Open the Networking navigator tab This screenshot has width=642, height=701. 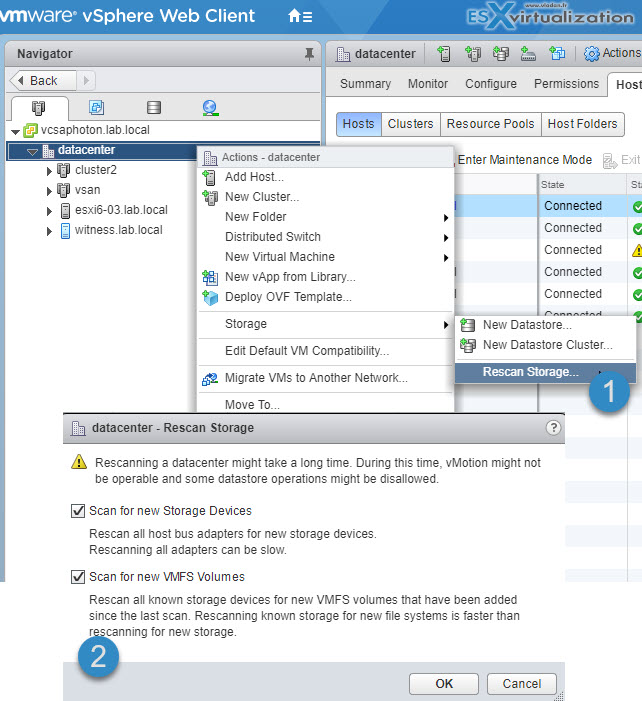(210, 108)
